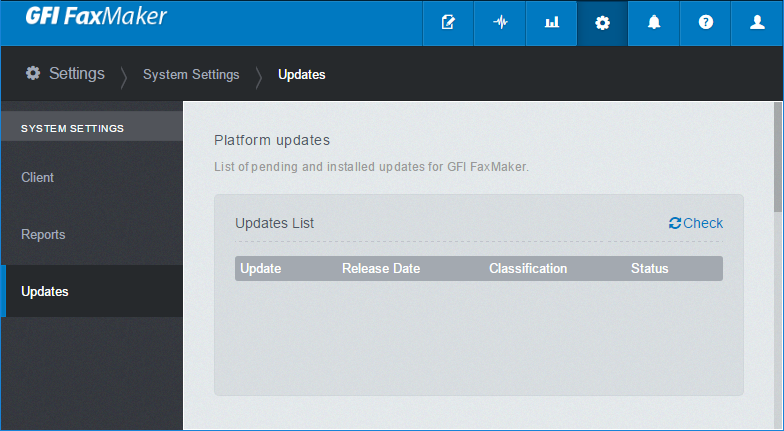
Task: Click the refresh icon next to Check
Action: pos(675,224)
